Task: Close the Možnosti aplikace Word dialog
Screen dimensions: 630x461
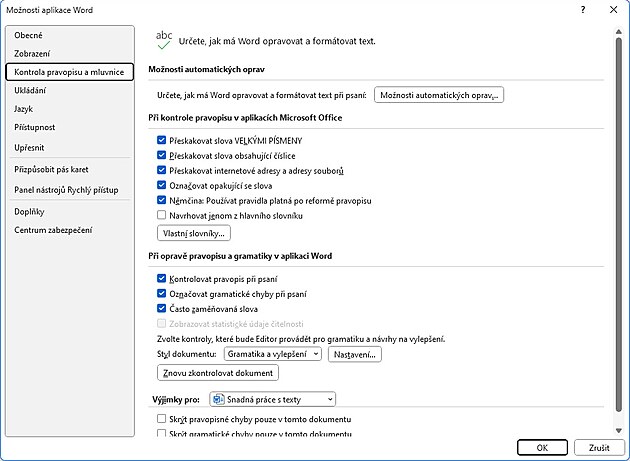Action: click(x=611, y=8)
